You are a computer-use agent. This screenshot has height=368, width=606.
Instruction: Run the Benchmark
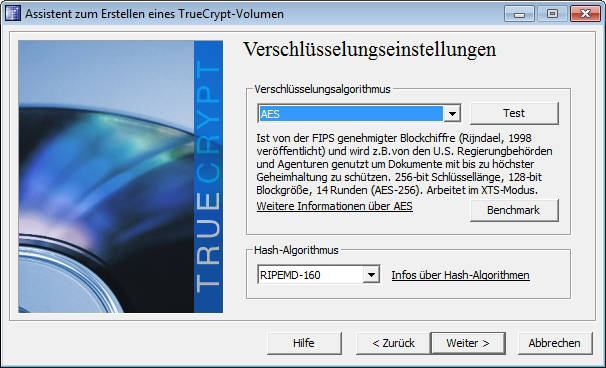click(x=514, y=210)
